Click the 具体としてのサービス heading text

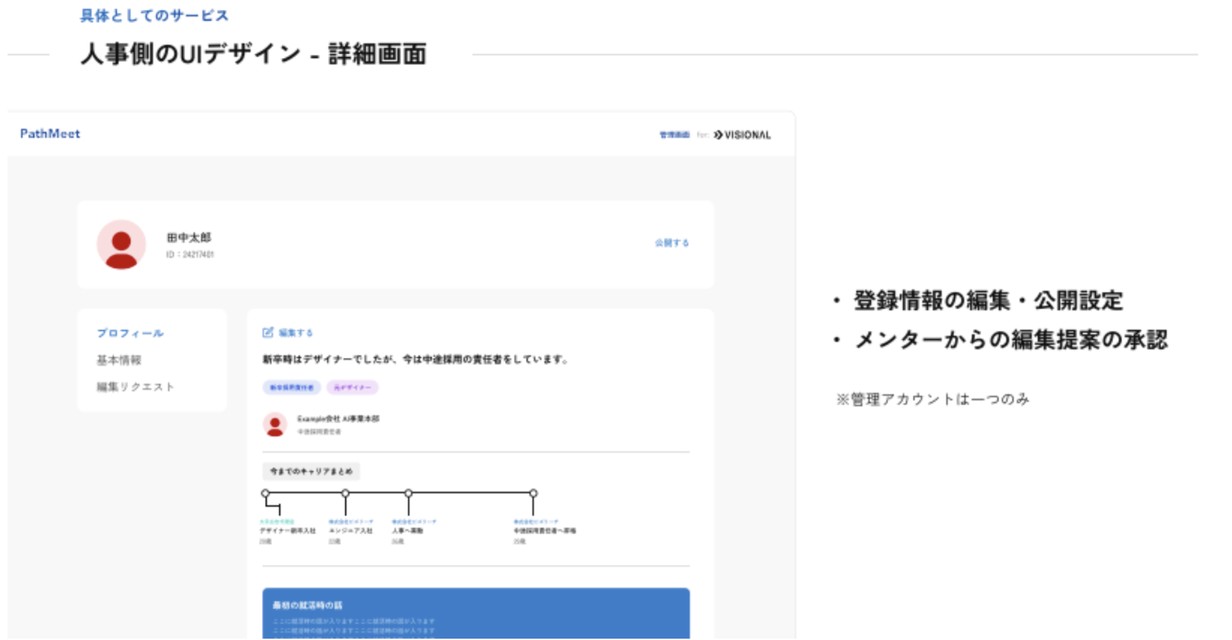click(x=155, y=15)
